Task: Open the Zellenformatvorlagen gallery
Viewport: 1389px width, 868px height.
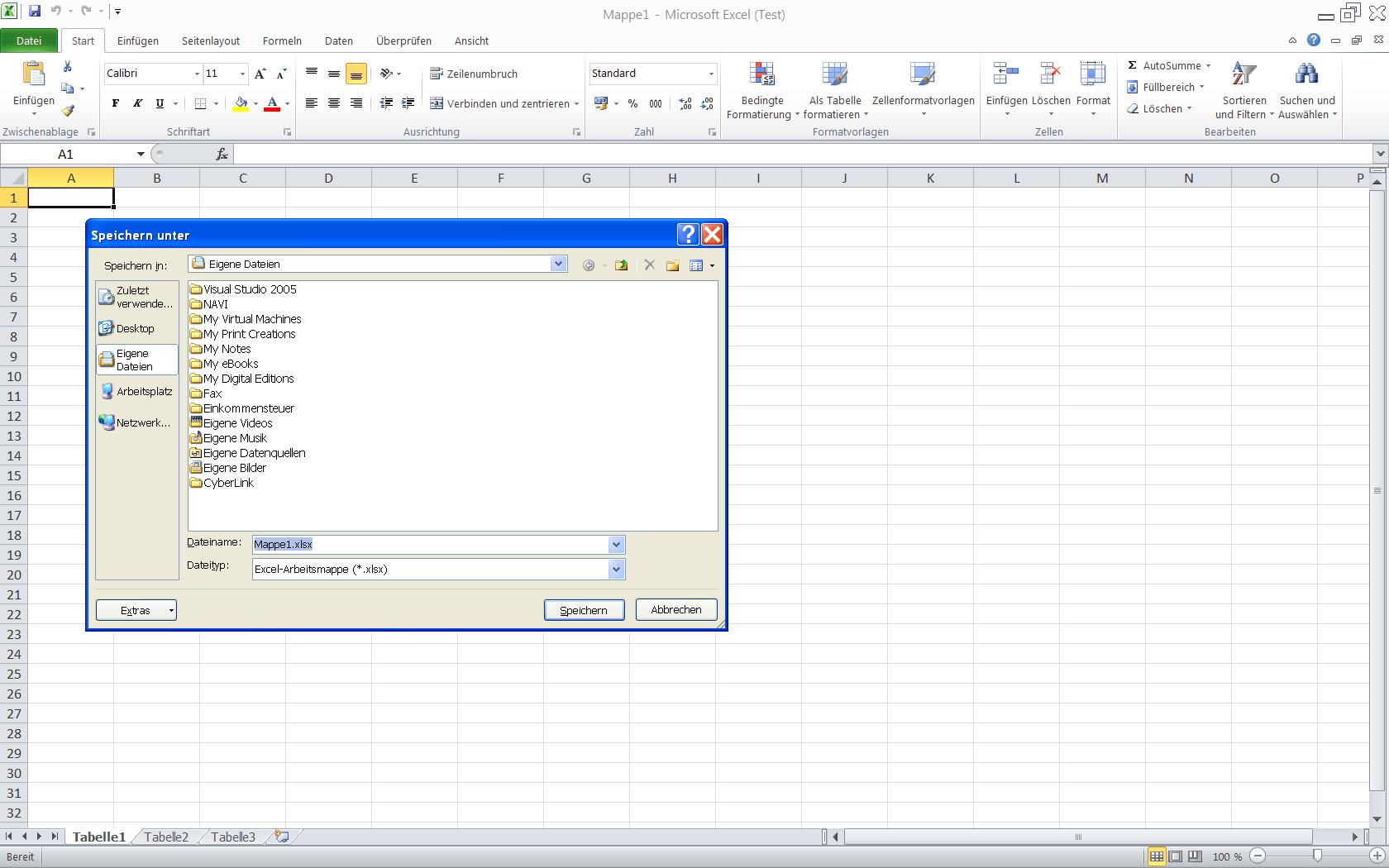Action: [x=923, y=90]
